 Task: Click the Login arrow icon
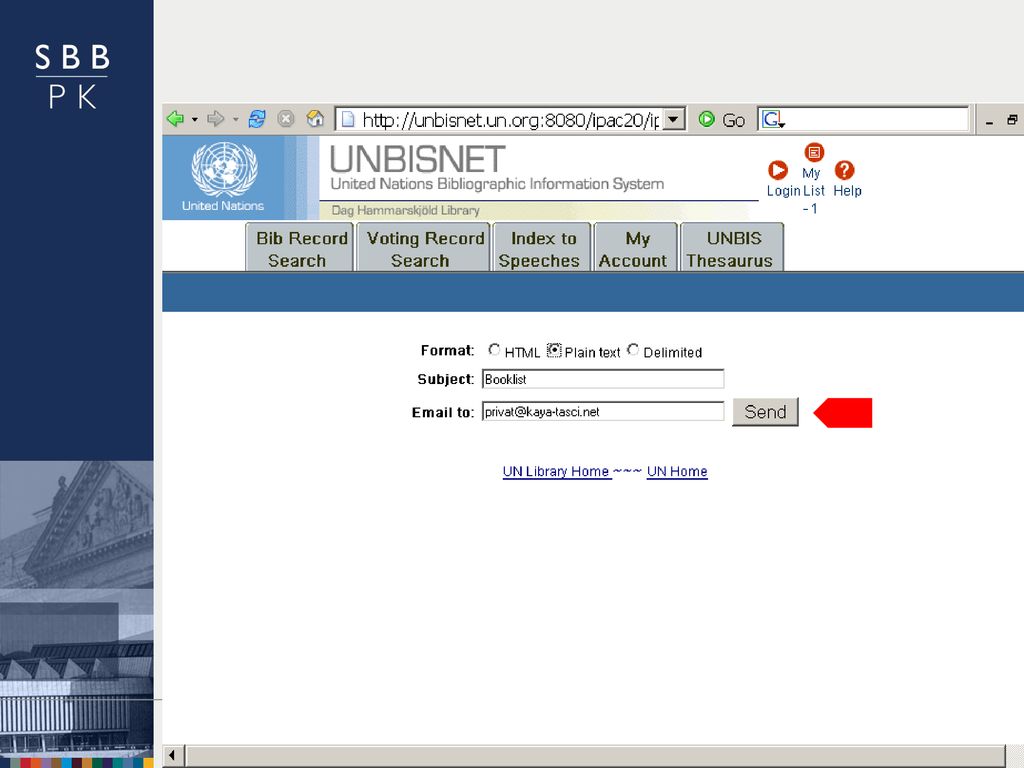[x=777, y=170]
